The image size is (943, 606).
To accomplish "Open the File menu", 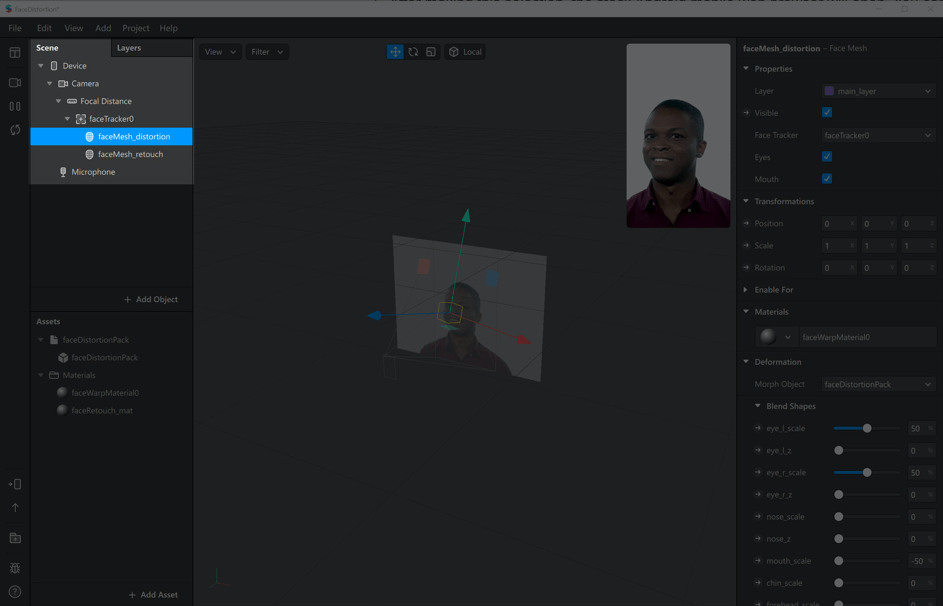I will (x=15, y=28).
